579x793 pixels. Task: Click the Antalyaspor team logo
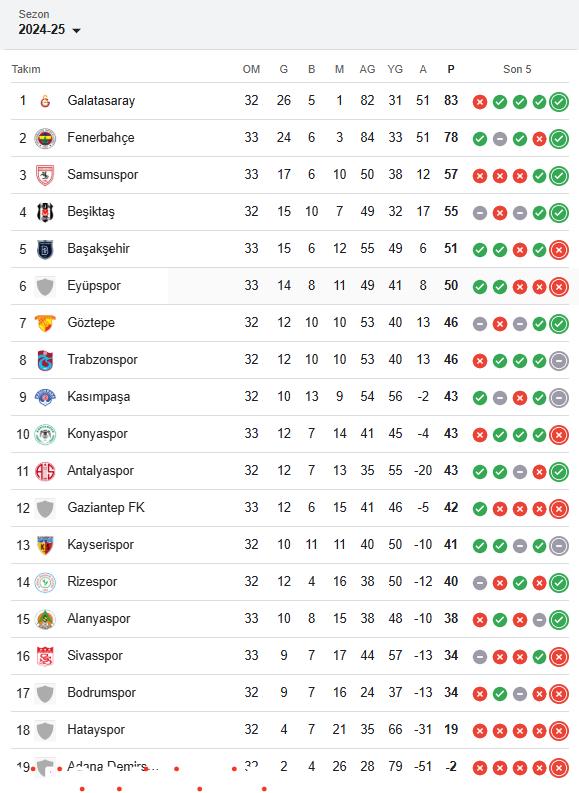45,471
